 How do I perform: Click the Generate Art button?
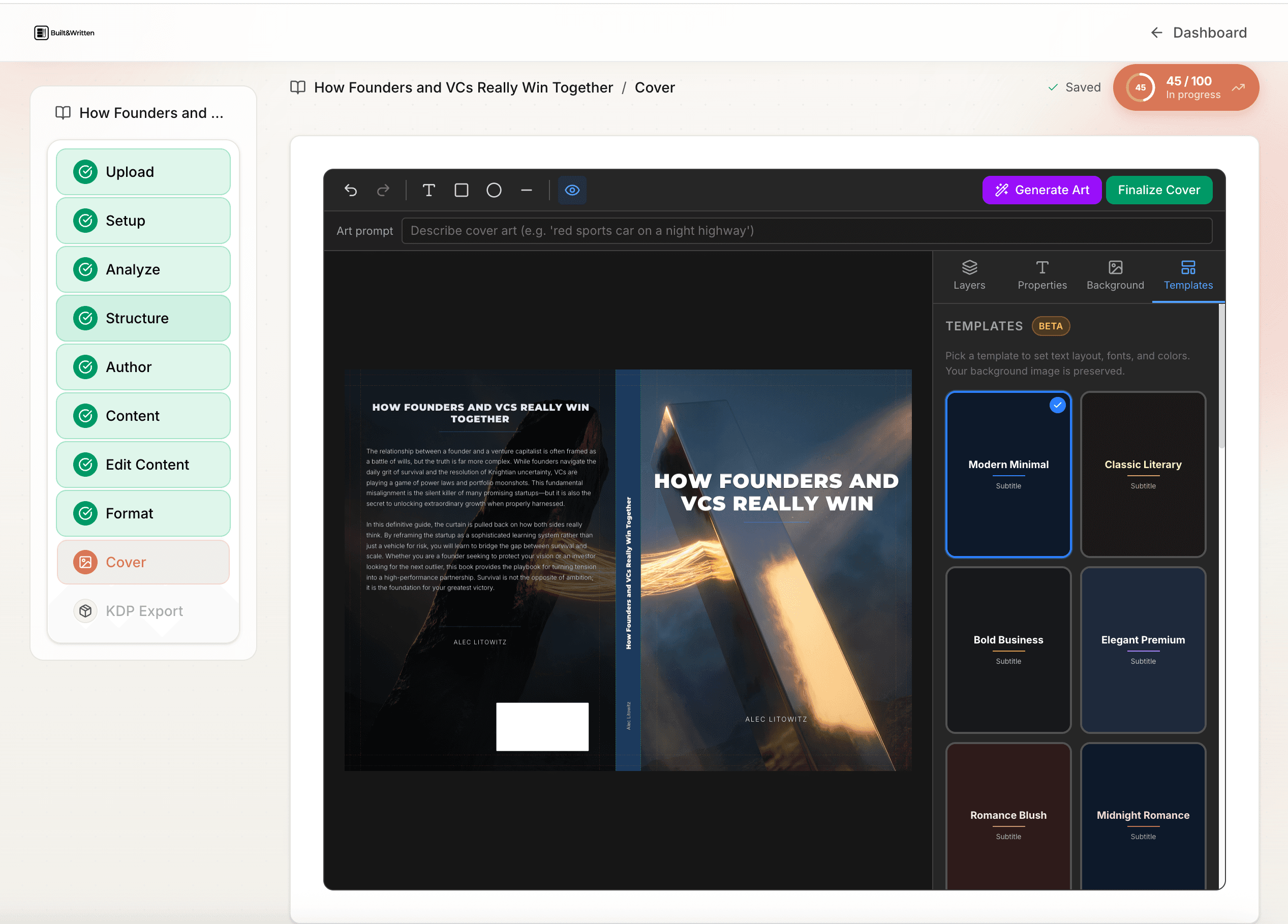coord(1041,190)
